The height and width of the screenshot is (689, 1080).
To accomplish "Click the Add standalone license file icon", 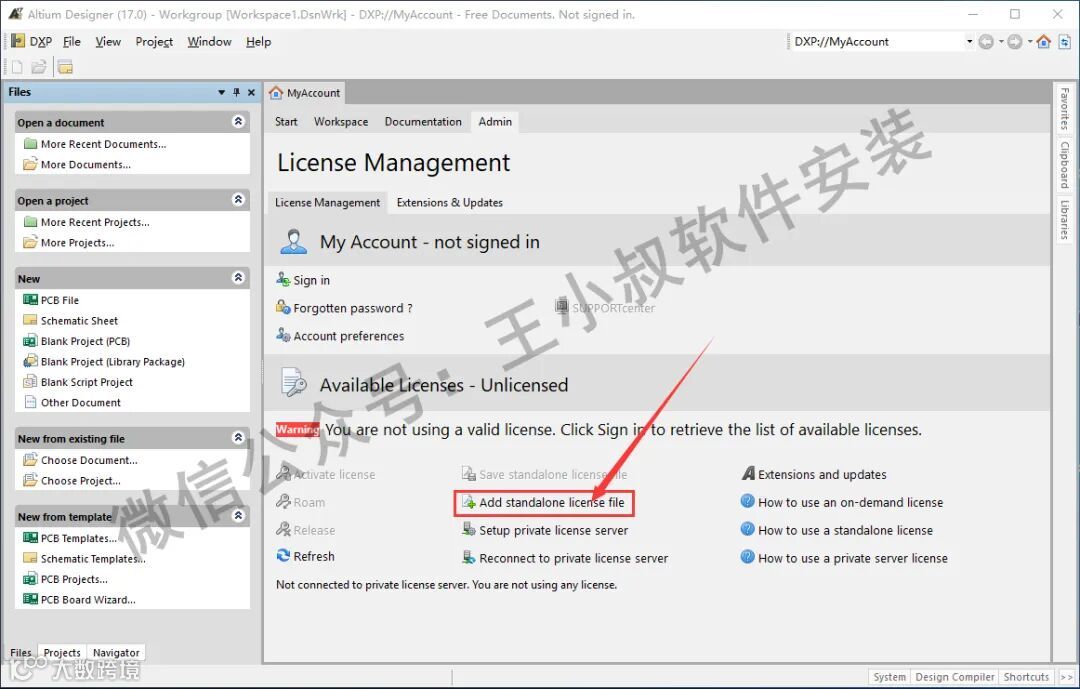I will click(469, 502).
